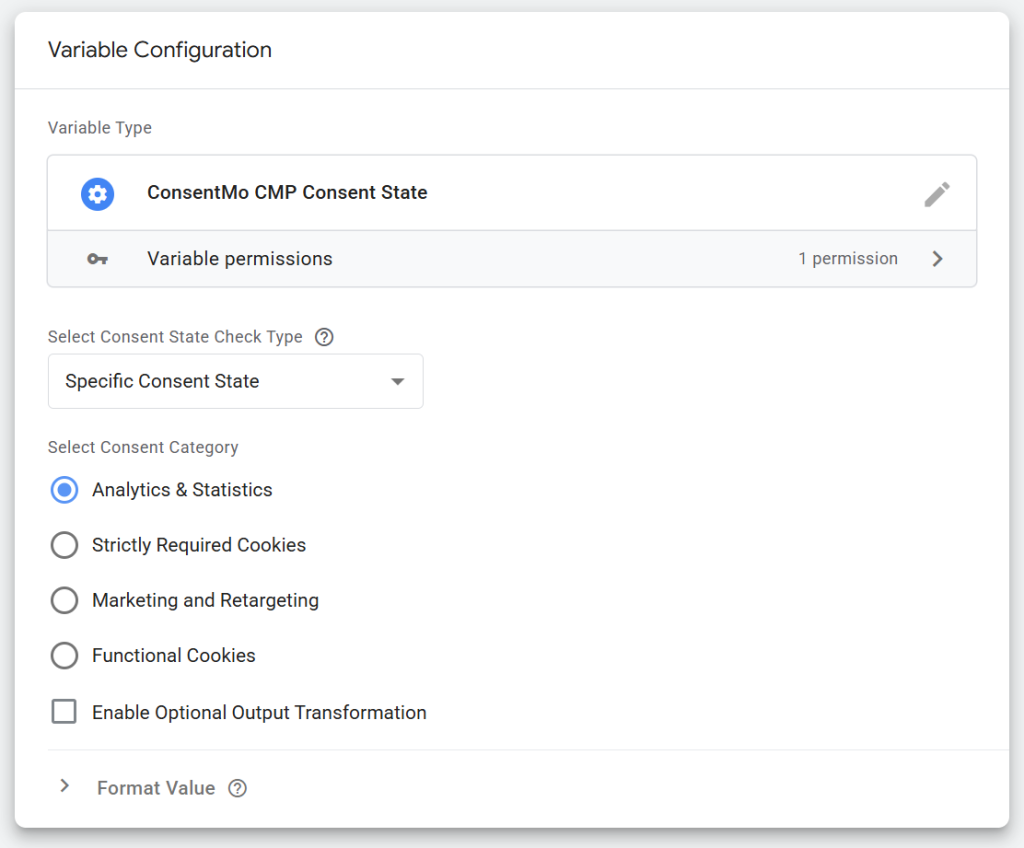Open help icon next to Format Value
The image size is (1024, 848).
pyautogui.click(x=238, y=789)
